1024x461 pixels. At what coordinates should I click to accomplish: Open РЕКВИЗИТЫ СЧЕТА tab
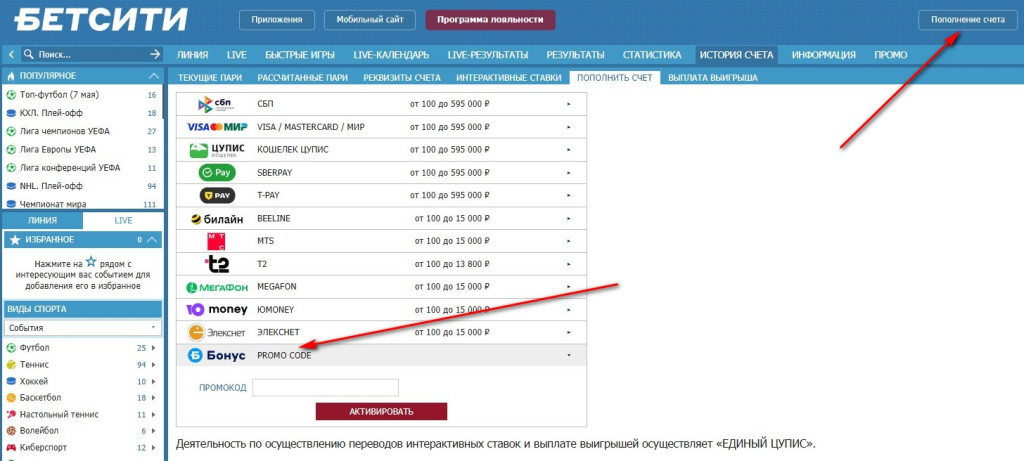(402, 78)
